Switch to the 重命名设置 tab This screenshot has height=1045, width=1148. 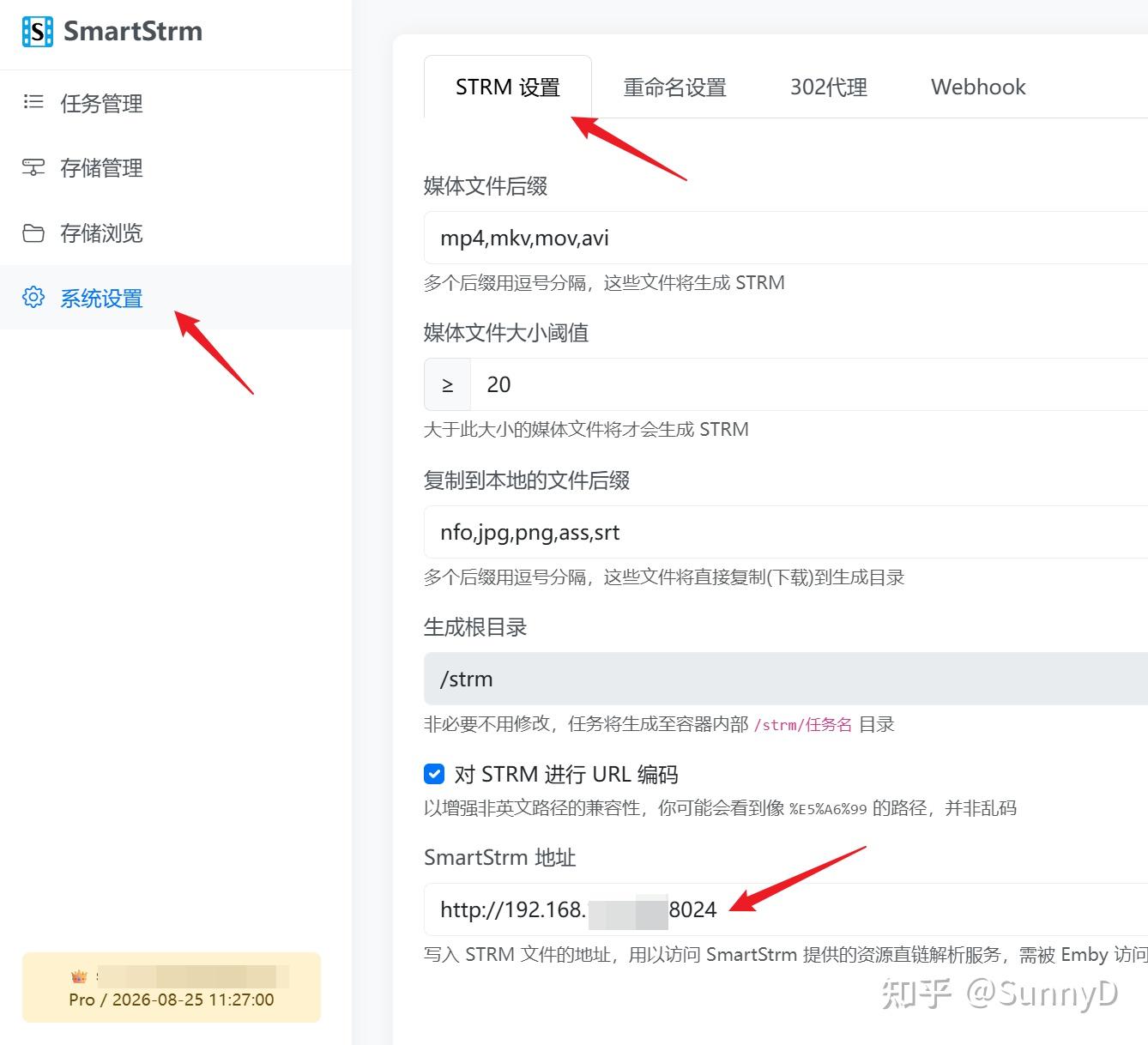click(x=675, y=87)
